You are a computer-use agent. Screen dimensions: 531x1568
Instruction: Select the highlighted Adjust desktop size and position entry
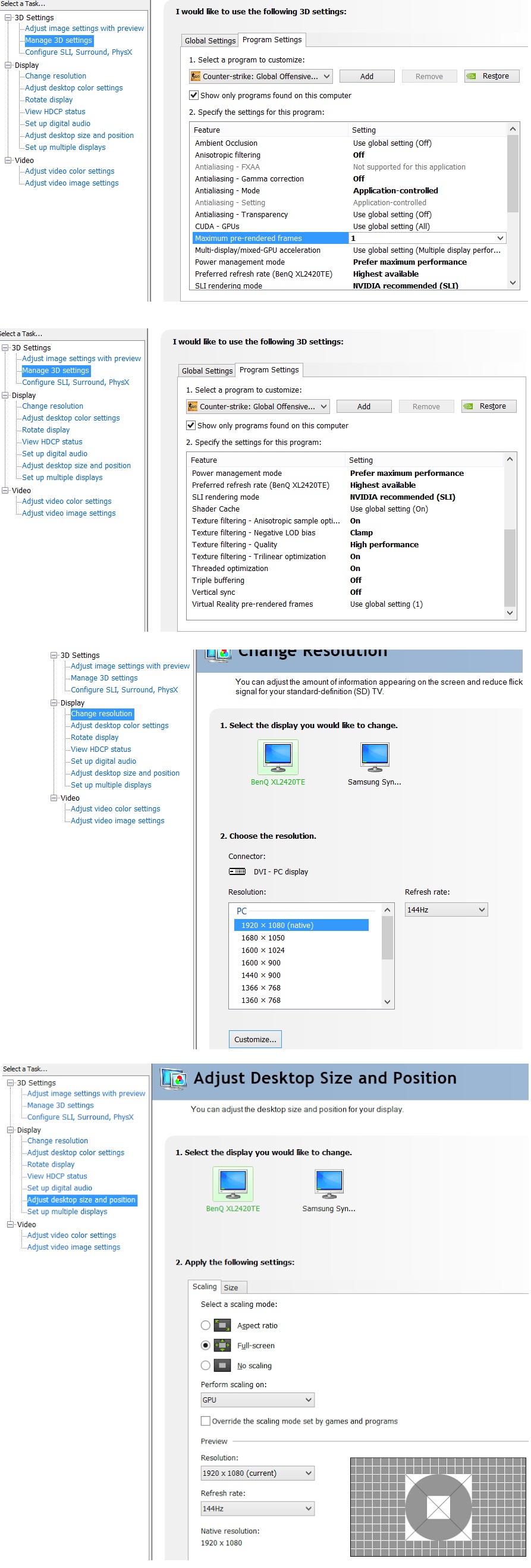pyautogui.click(x=81, y=1200)
